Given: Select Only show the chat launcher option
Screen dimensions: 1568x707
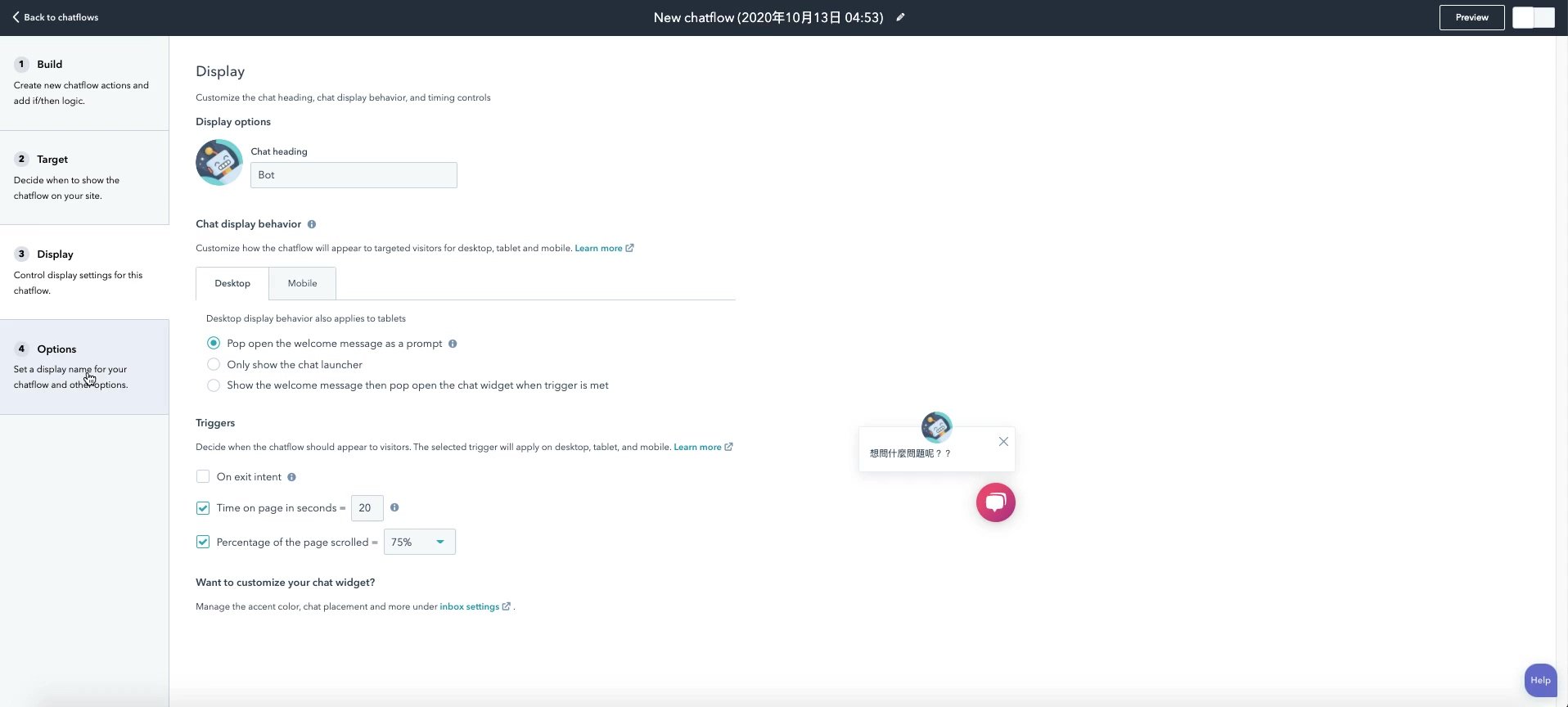Looking at the screenshot, I should pos(214,364).
